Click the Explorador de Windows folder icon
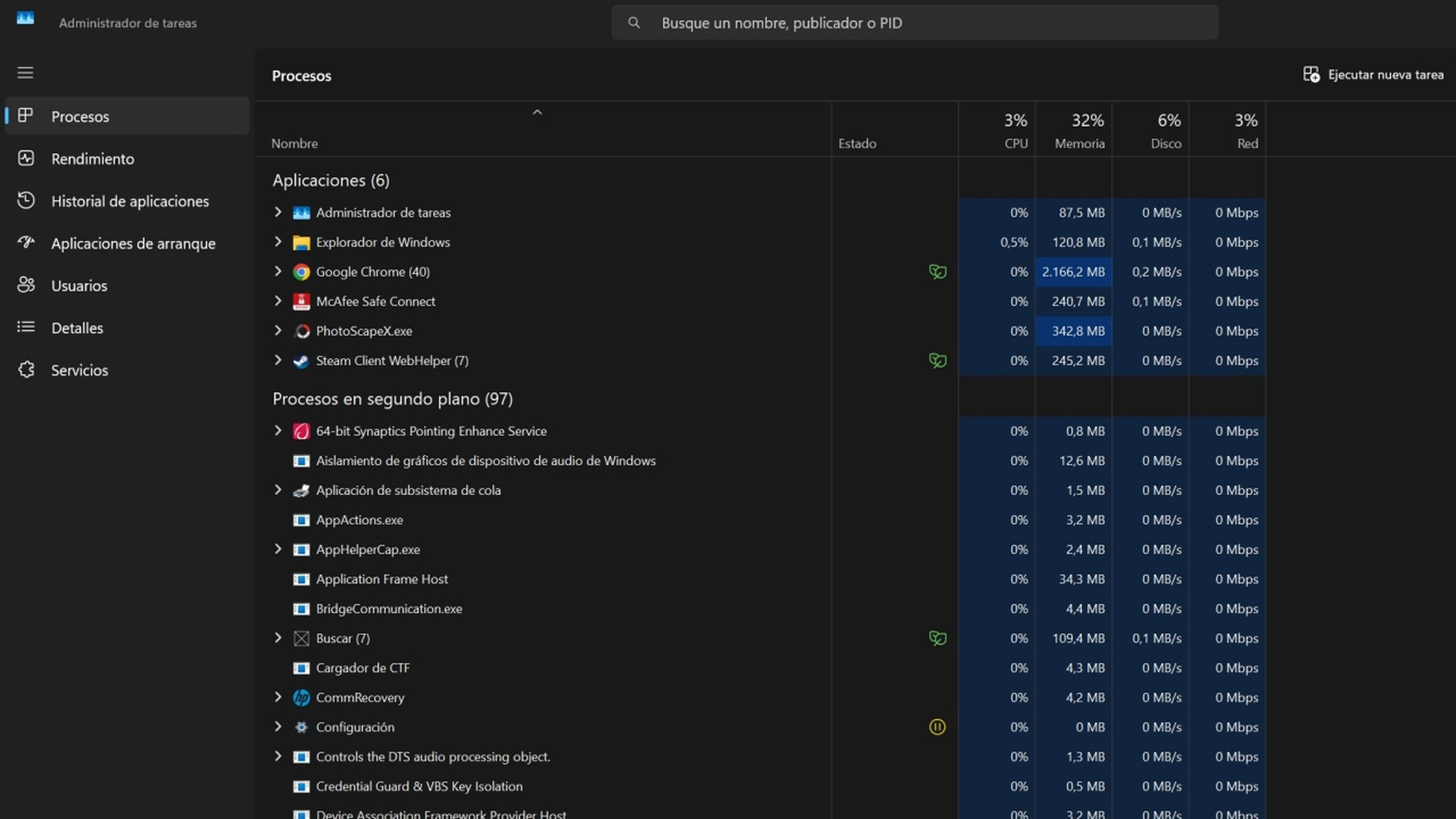The width and height of the screenshot is (1456, 819). coord(301,243)
